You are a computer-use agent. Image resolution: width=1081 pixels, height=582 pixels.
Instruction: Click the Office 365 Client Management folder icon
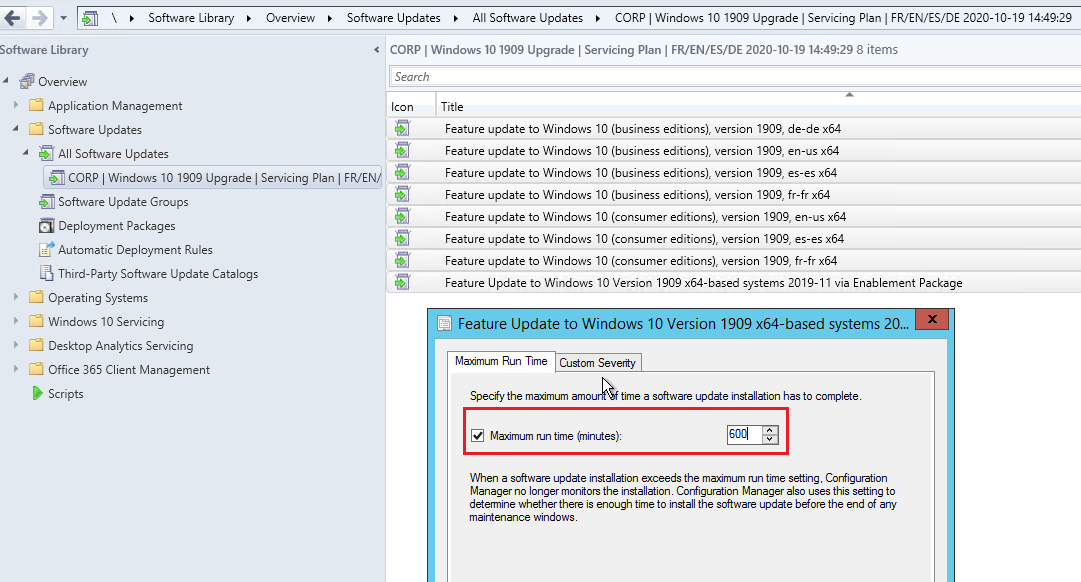36,370
